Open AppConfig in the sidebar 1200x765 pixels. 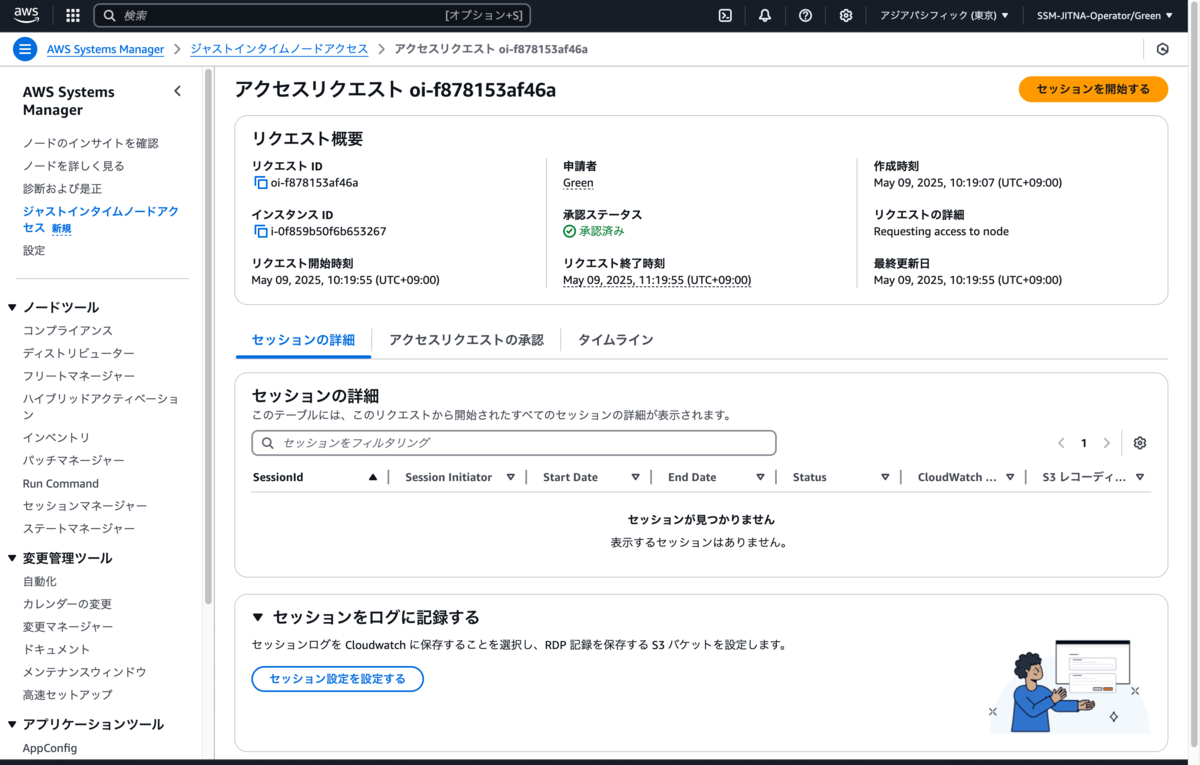pyautogui.click(x=50, y=748)
